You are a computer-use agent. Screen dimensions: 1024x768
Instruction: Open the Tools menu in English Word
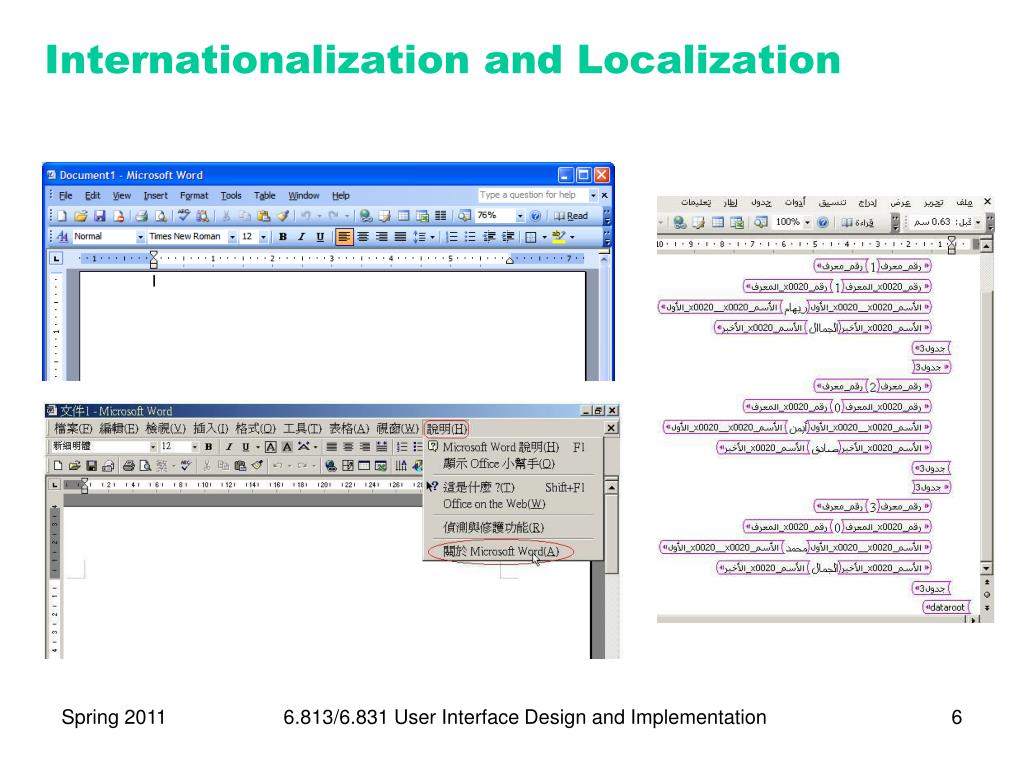pyautogui.click(x=231, y=195)
